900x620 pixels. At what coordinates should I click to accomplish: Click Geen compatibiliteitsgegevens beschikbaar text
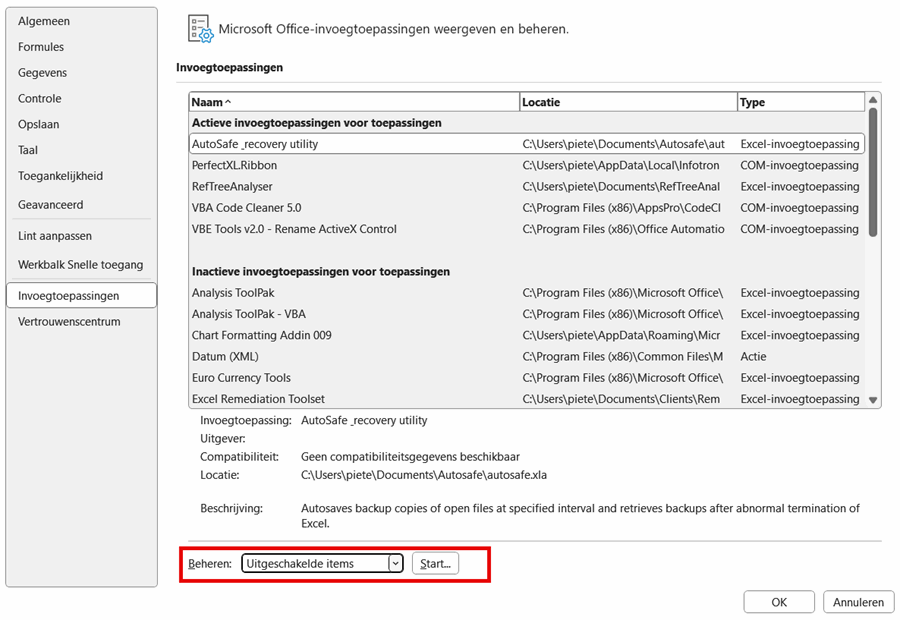pos(410,457)
